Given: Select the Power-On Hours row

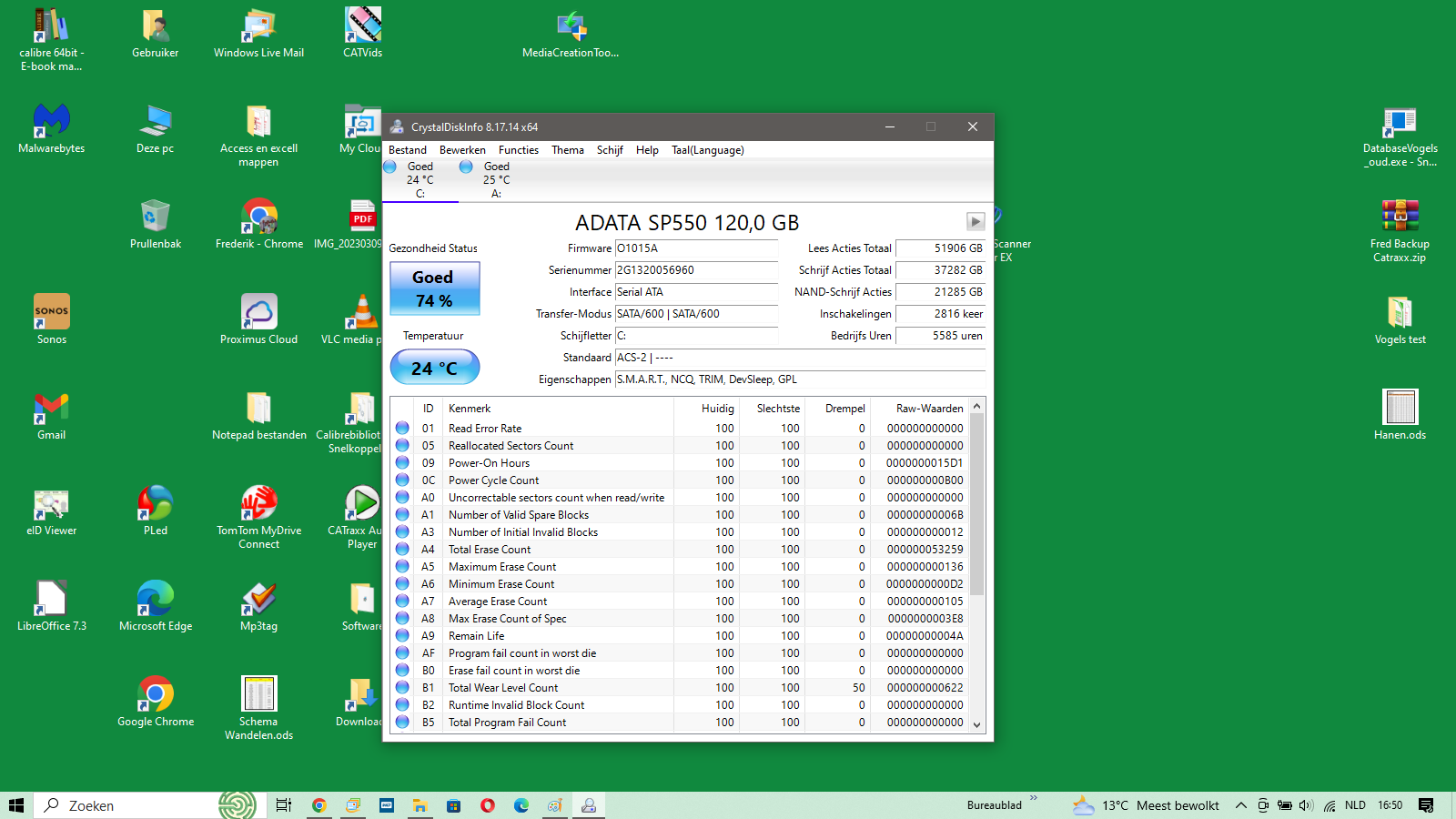Looking at the screenshot, I should click(x=680, y=463).
